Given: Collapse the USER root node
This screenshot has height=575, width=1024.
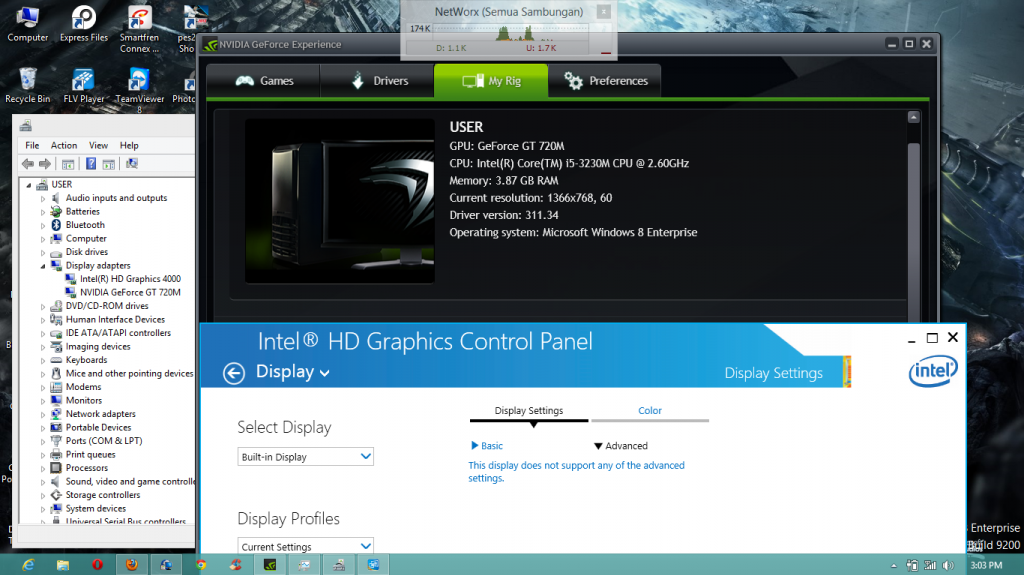Looking at the screenshot, I should click(x=29, y=185).
